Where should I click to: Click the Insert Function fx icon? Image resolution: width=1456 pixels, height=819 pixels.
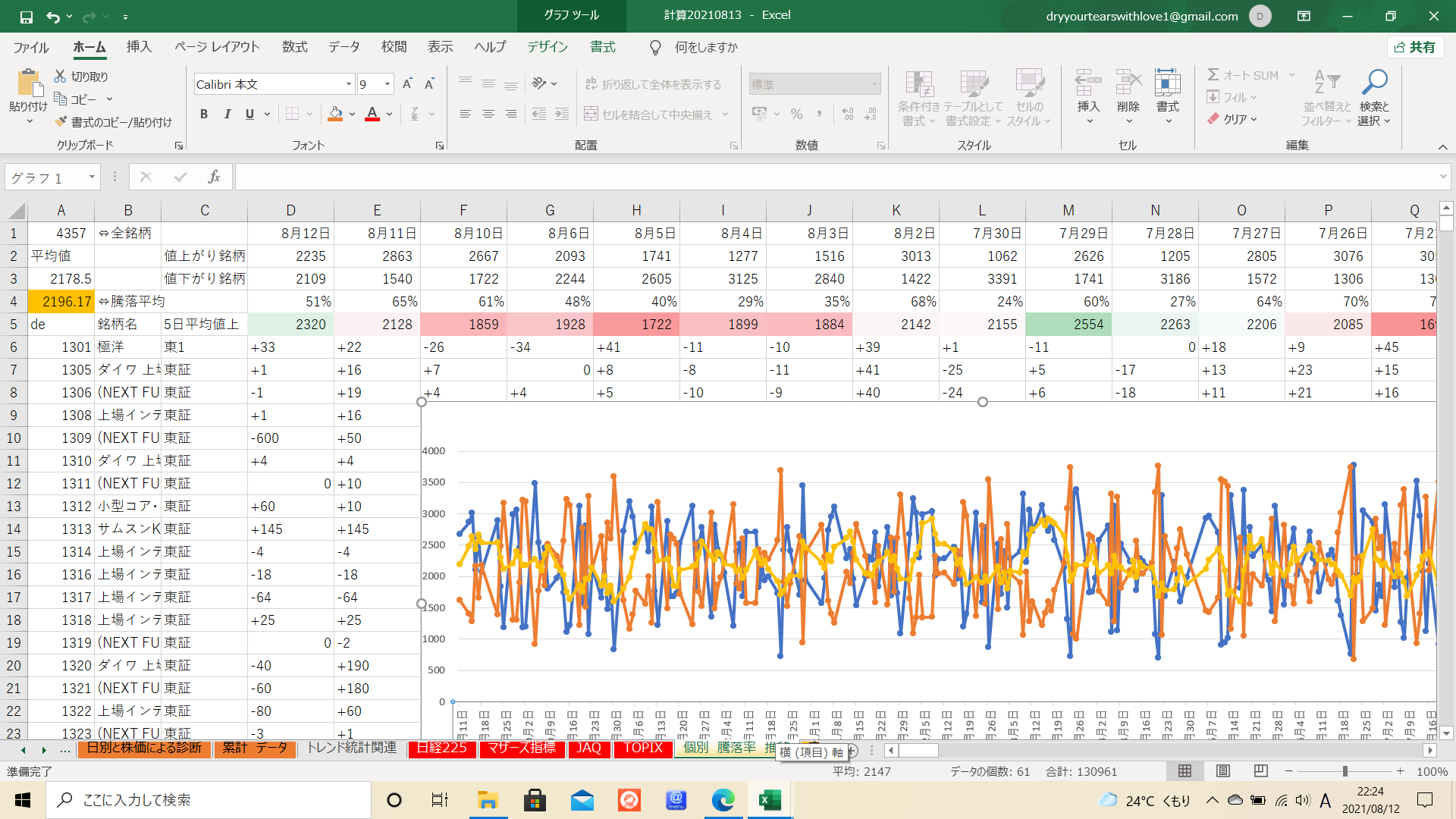click(214, 177)
